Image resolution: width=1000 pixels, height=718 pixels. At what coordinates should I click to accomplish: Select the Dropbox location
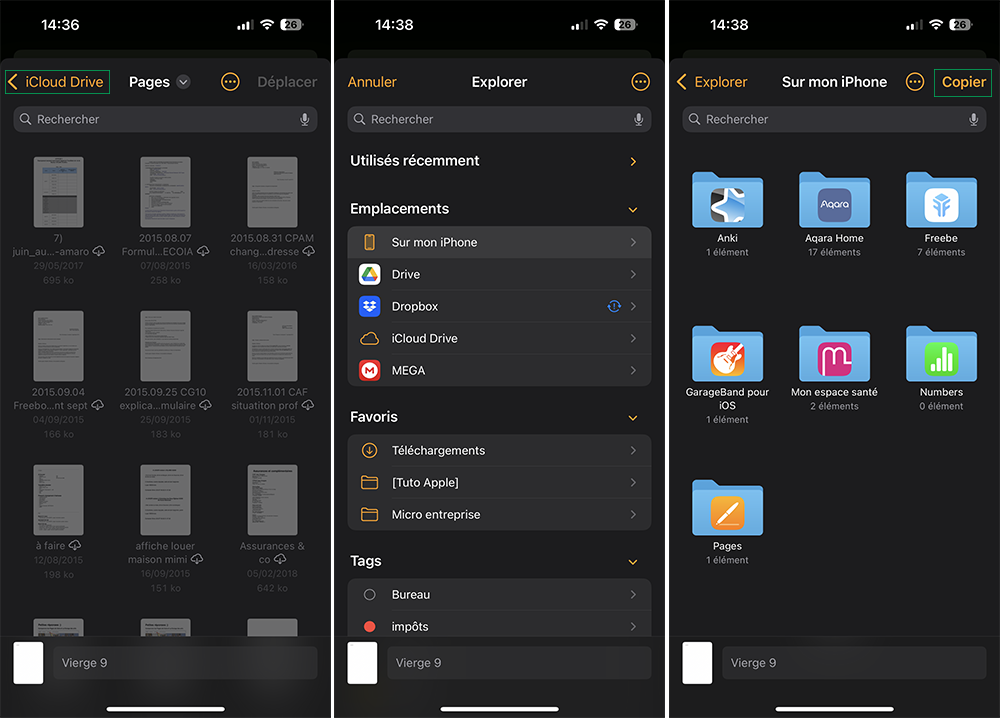click(x=499, y=306)
